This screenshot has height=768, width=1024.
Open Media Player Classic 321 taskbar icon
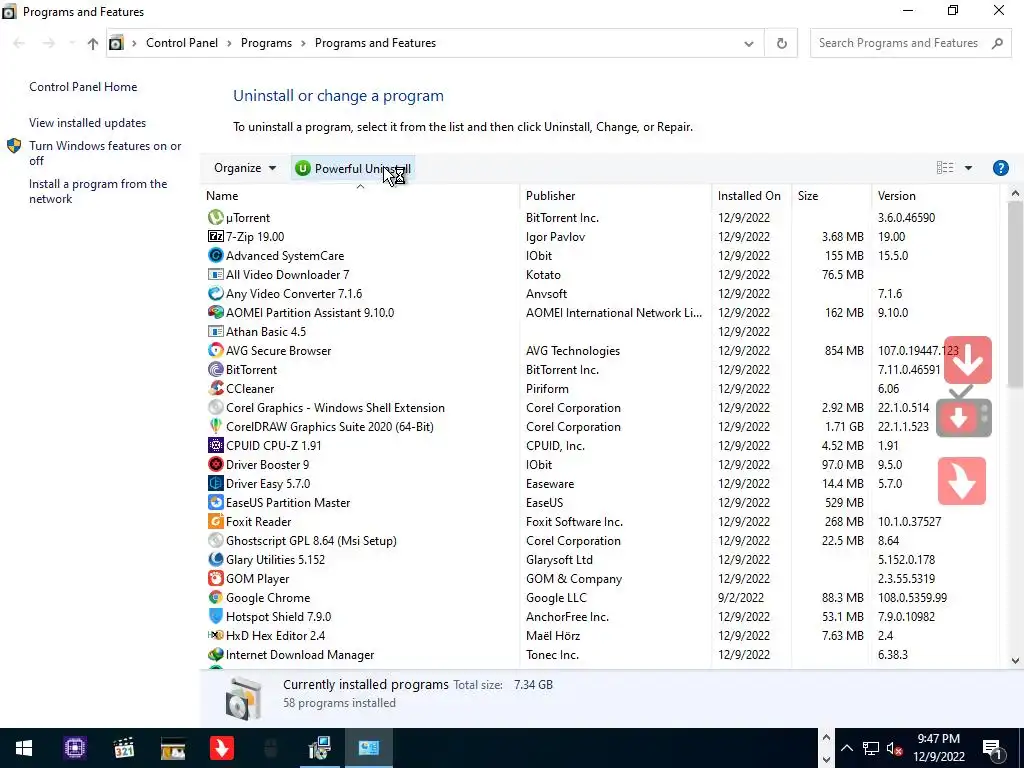tap(123, 748)
